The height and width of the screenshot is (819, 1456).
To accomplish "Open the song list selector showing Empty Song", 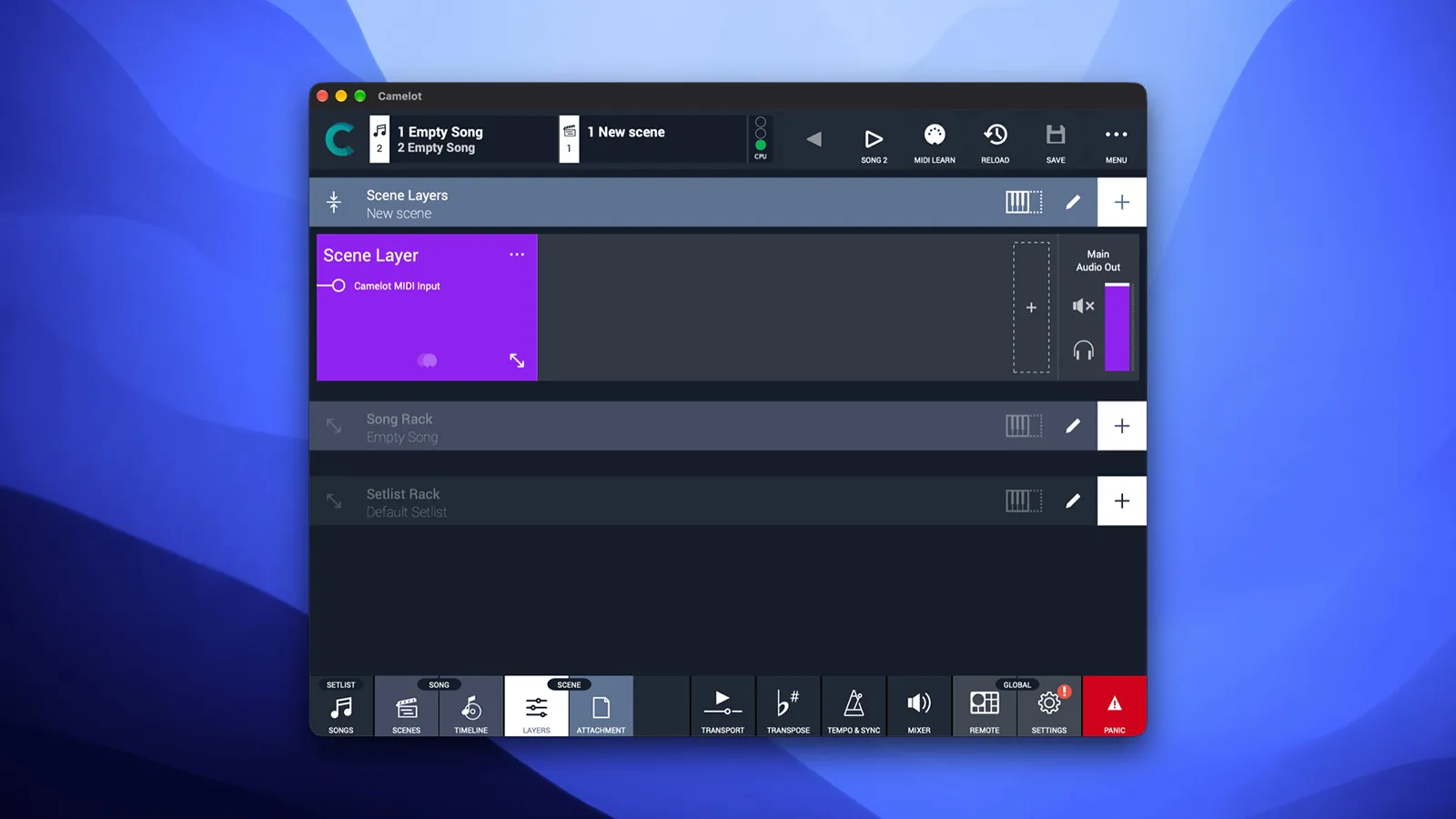I will (462, 139).
